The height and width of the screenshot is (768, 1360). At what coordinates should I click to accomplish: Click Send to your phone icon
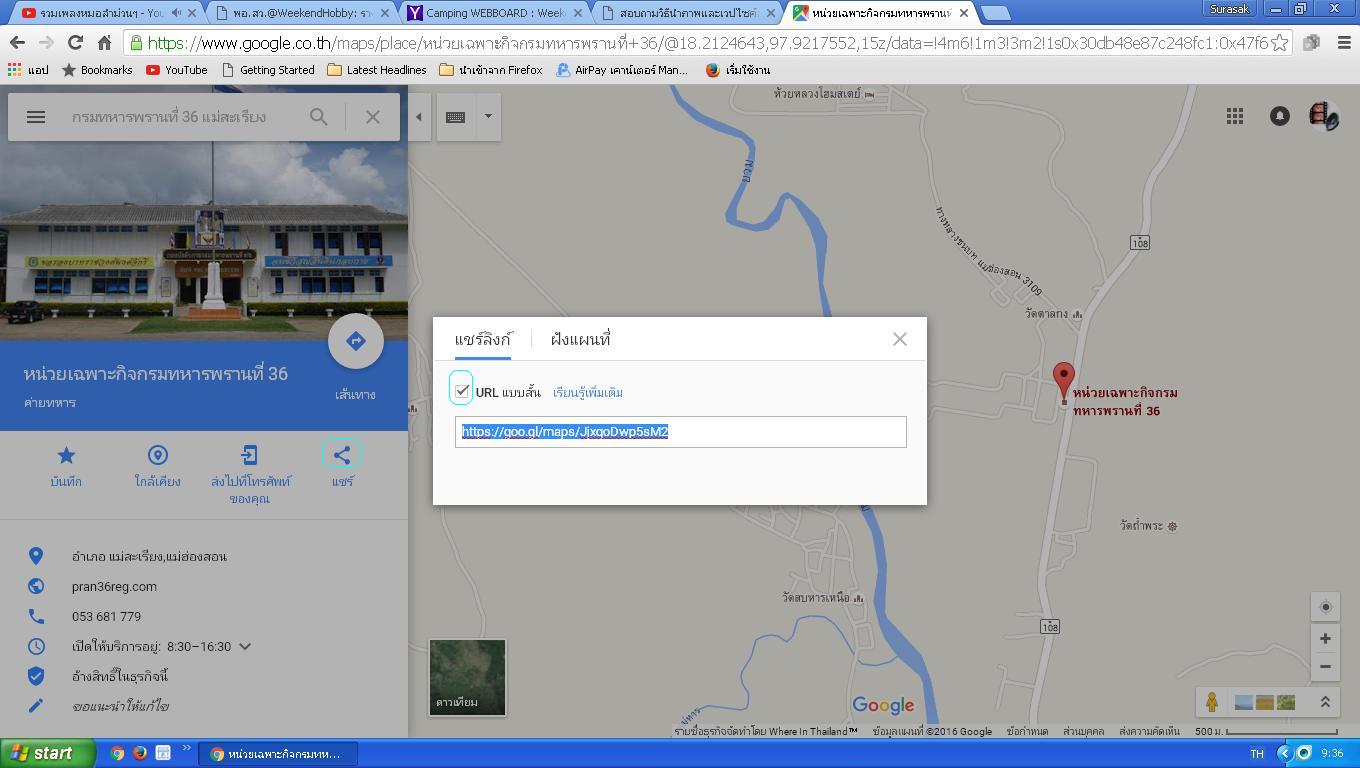coord(249,456)
